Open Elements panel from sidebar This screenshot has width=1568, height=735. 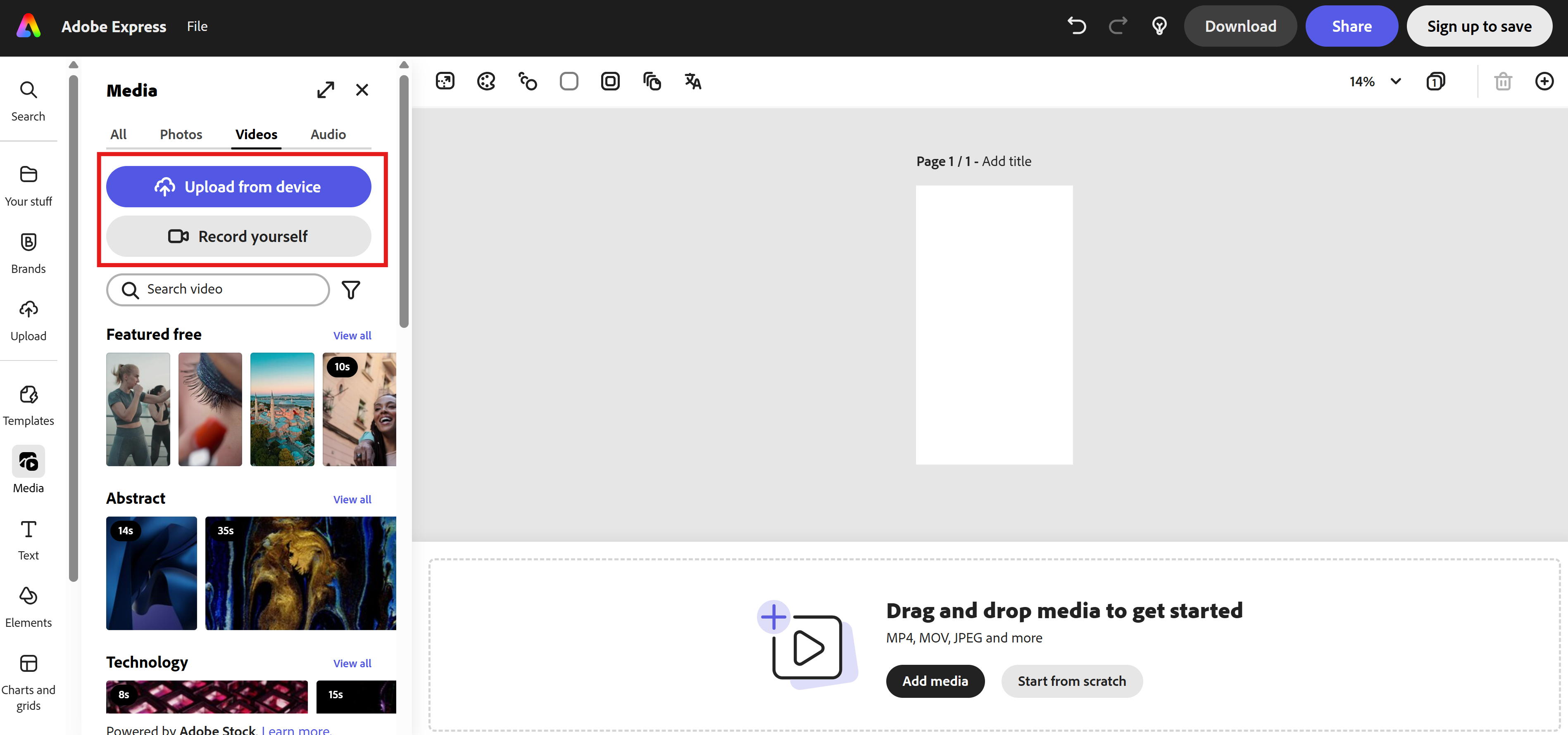[x=28, y=607]
